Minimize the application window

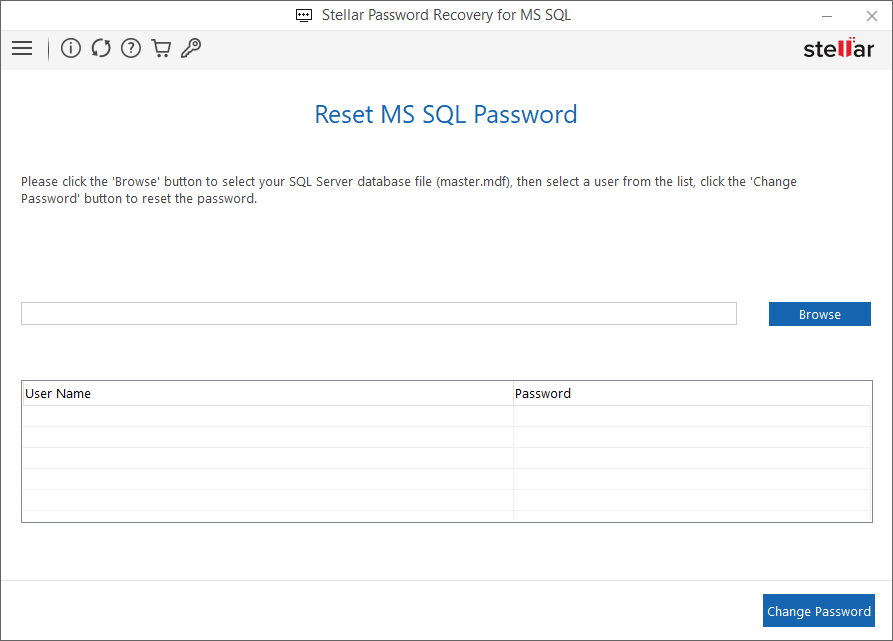click(826, 15)
